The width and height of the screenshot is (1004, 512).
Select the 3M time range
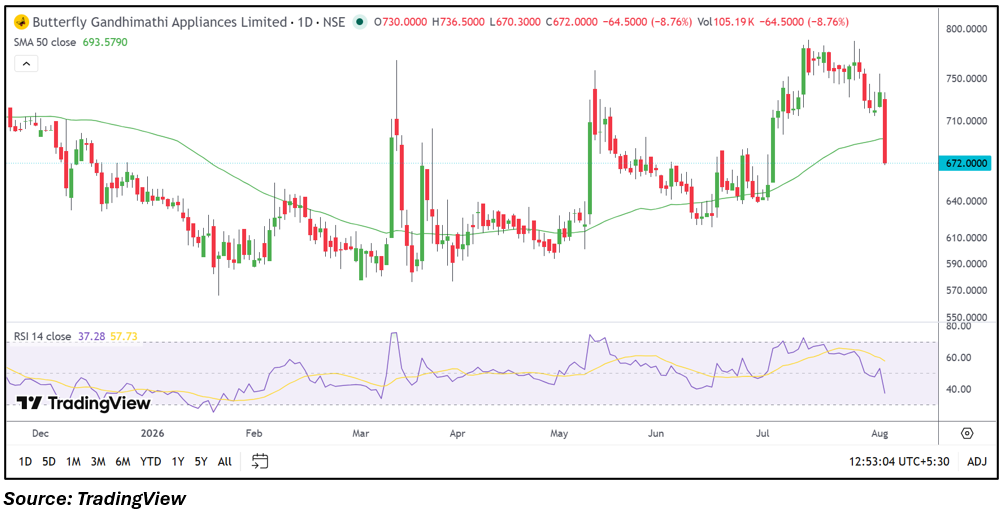click(98, 461)
